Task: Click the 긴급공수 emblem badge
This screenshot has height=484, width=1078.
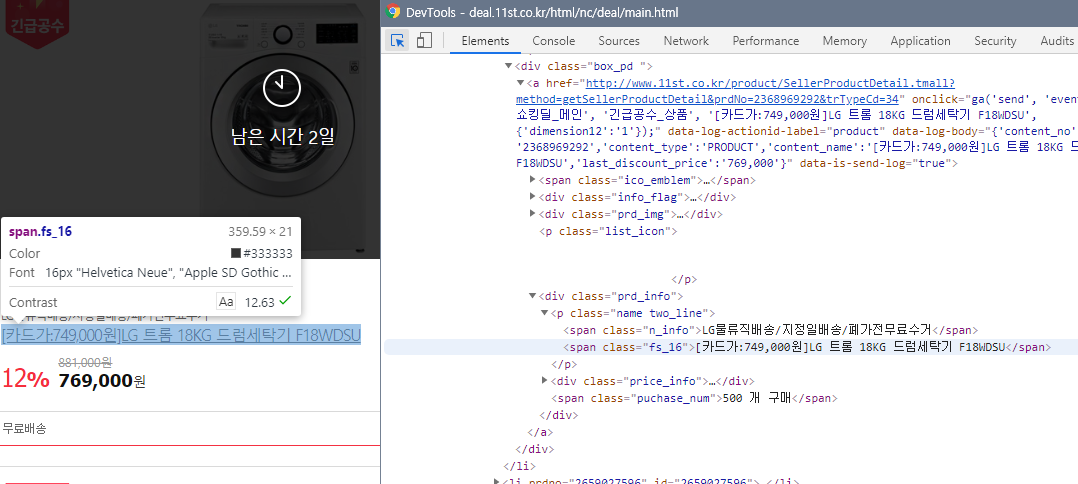Action: click(x=35, y=23)
